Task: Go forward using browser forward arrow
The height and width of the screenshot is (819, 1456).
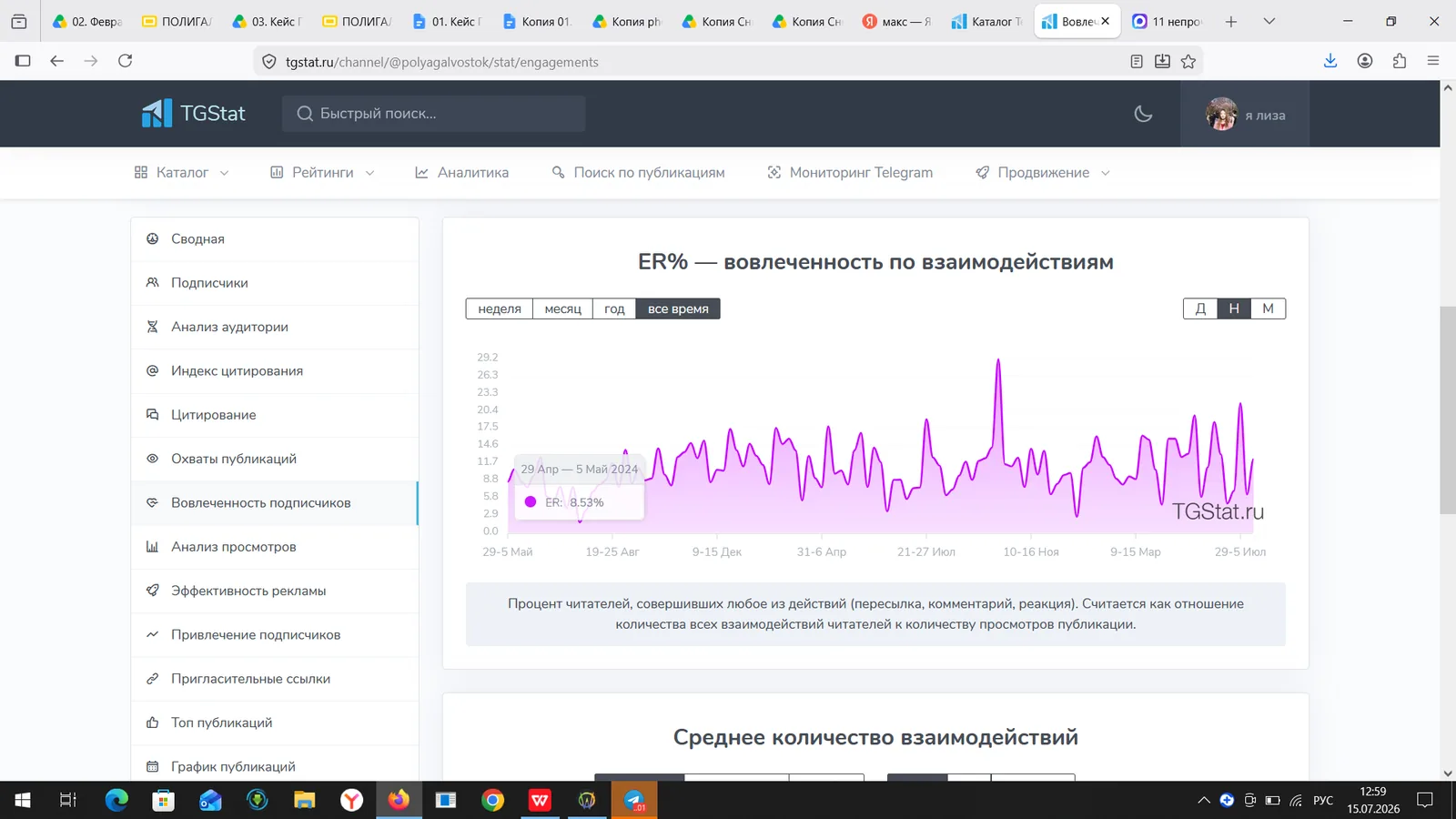Action: point(91,61)
